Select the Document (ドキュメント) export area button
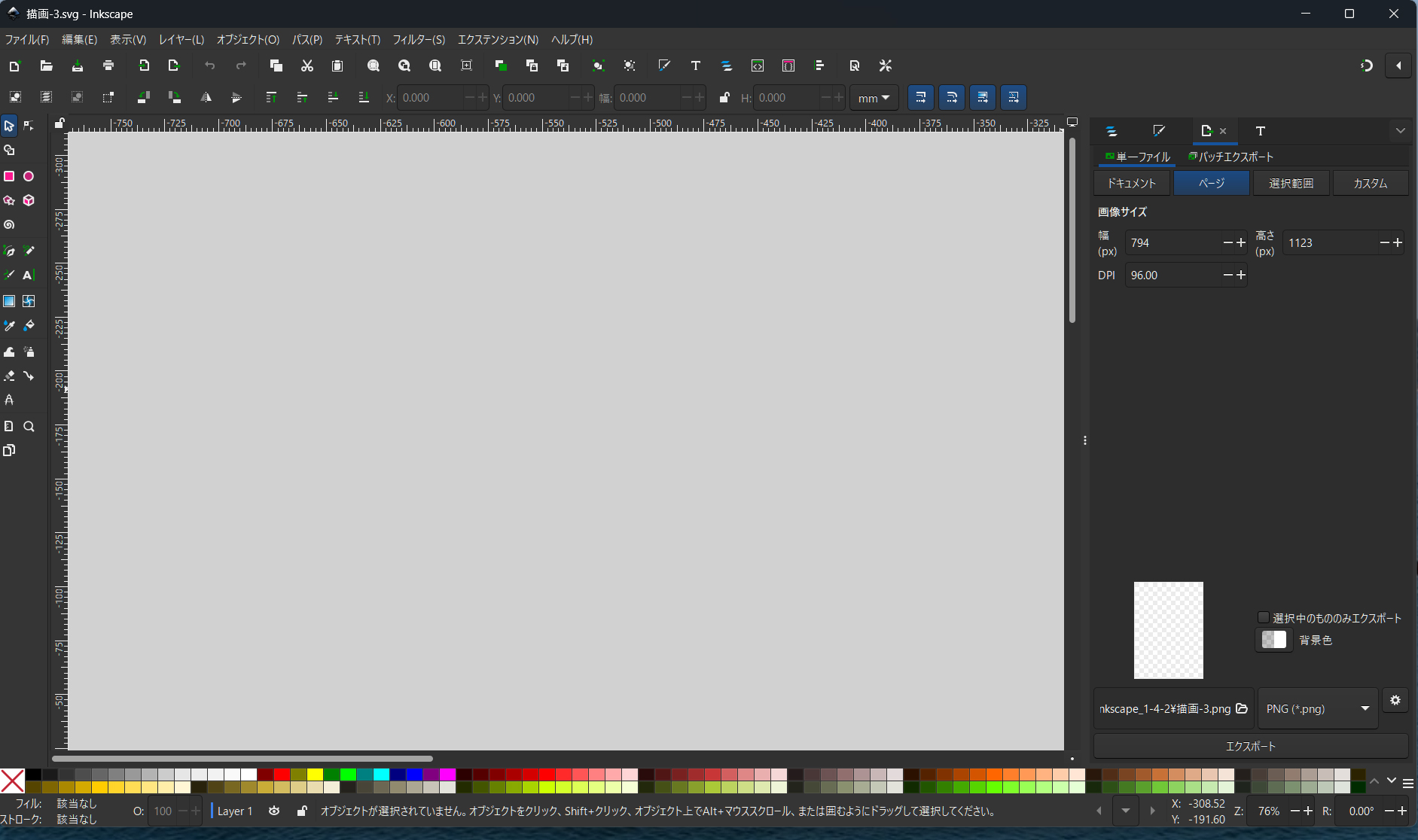The width and height of the screenshot is (1418, 840). pos(1131,183)
